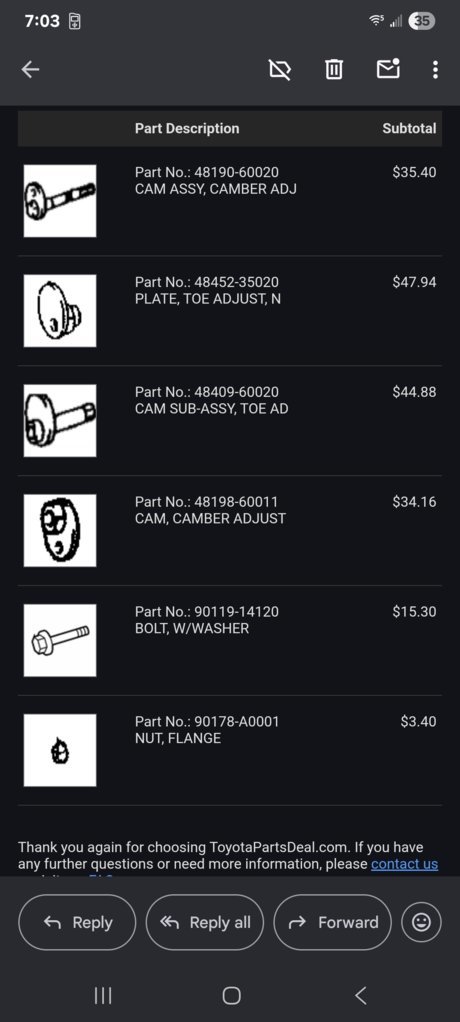The height and width of the screenshot is (1022, 460).
Task: Open the contact us link
Action: coord(405,864)
